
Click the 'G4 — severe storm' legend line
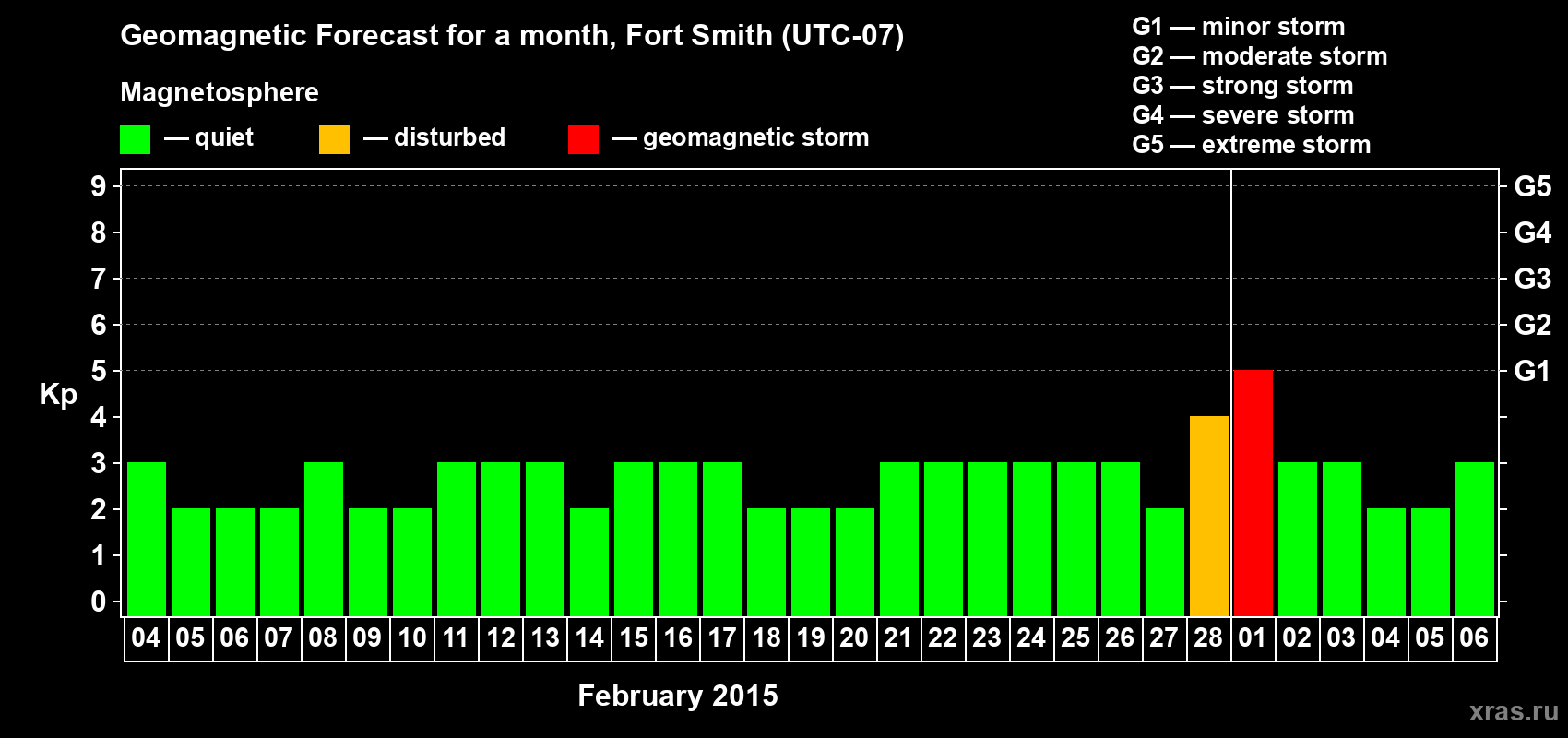pos(1243,115)
